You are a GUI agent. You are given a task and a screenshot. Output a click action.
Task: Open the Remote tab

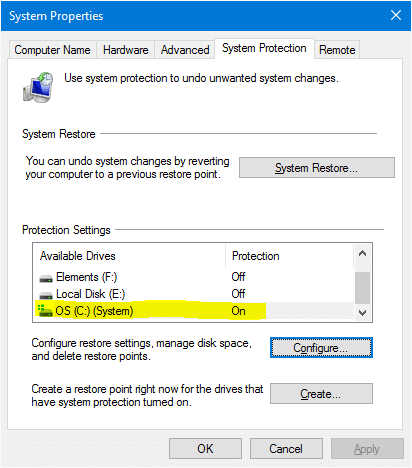click(337, 50)
